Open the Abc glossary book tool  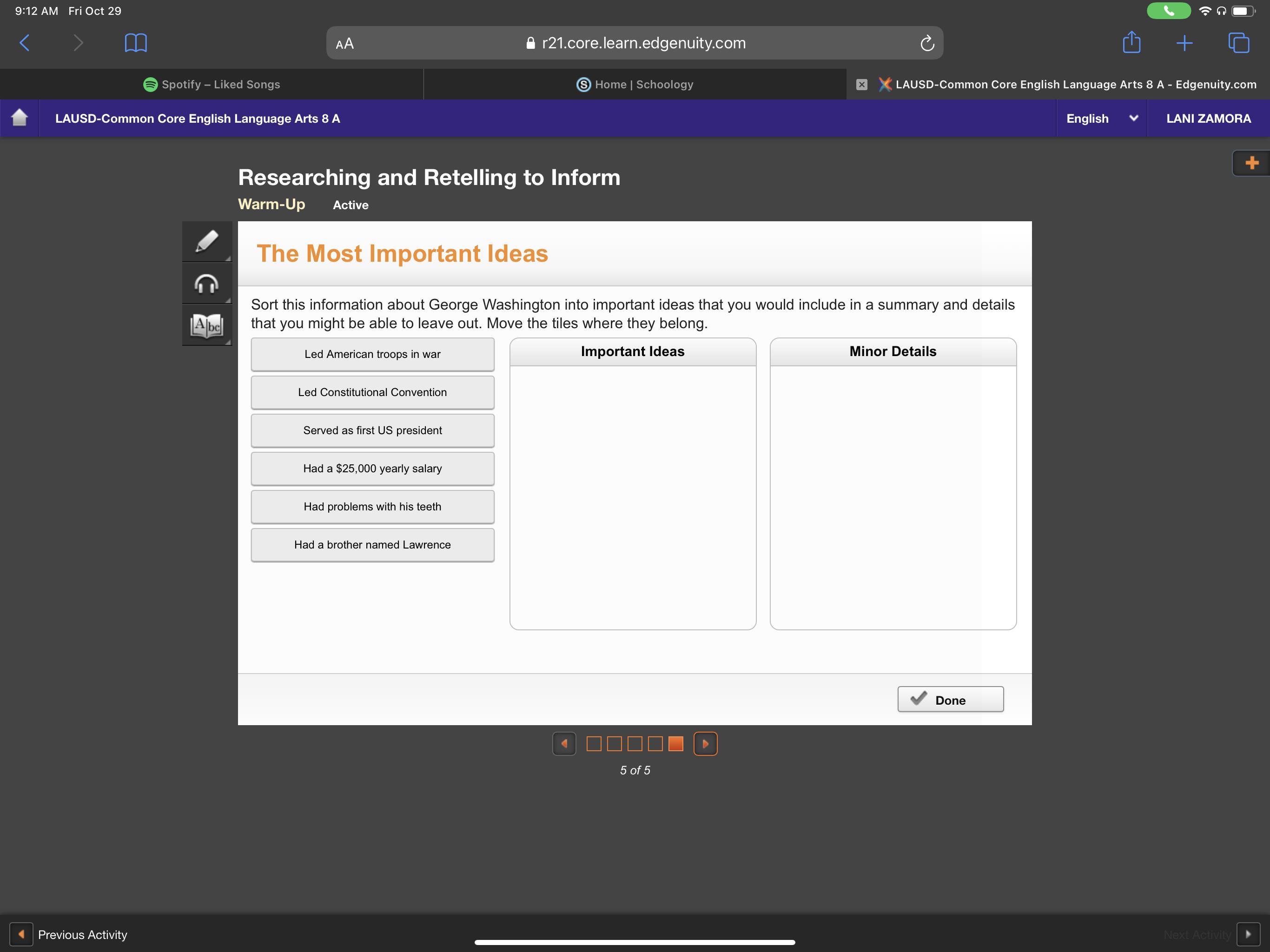(x=207, y=325)
